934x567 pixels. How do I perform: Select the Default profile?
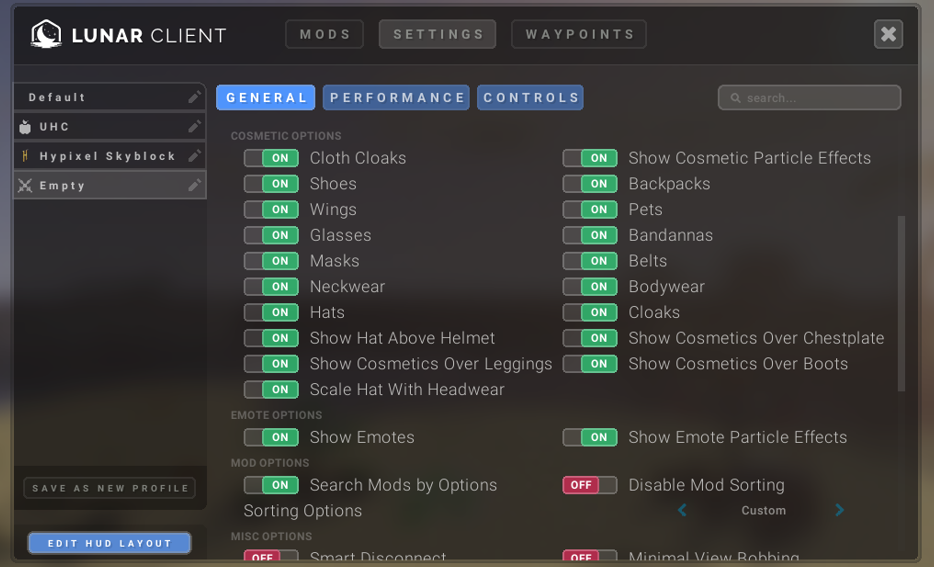[x=110, y=97]
